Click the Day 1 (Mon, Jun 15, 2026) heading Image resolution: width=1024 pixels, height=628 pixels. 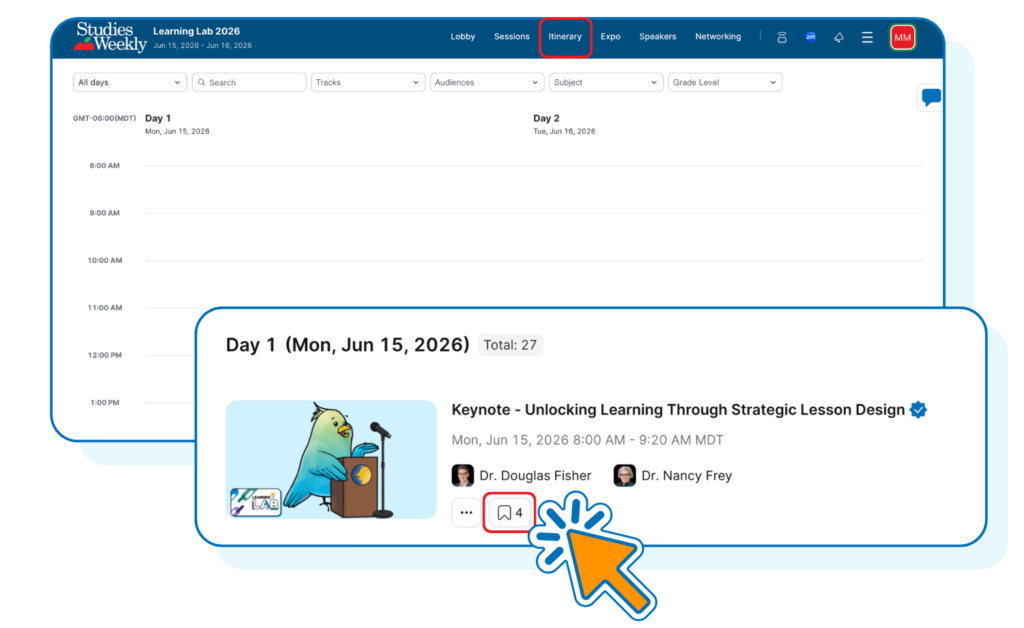click(x=347, y=345)
